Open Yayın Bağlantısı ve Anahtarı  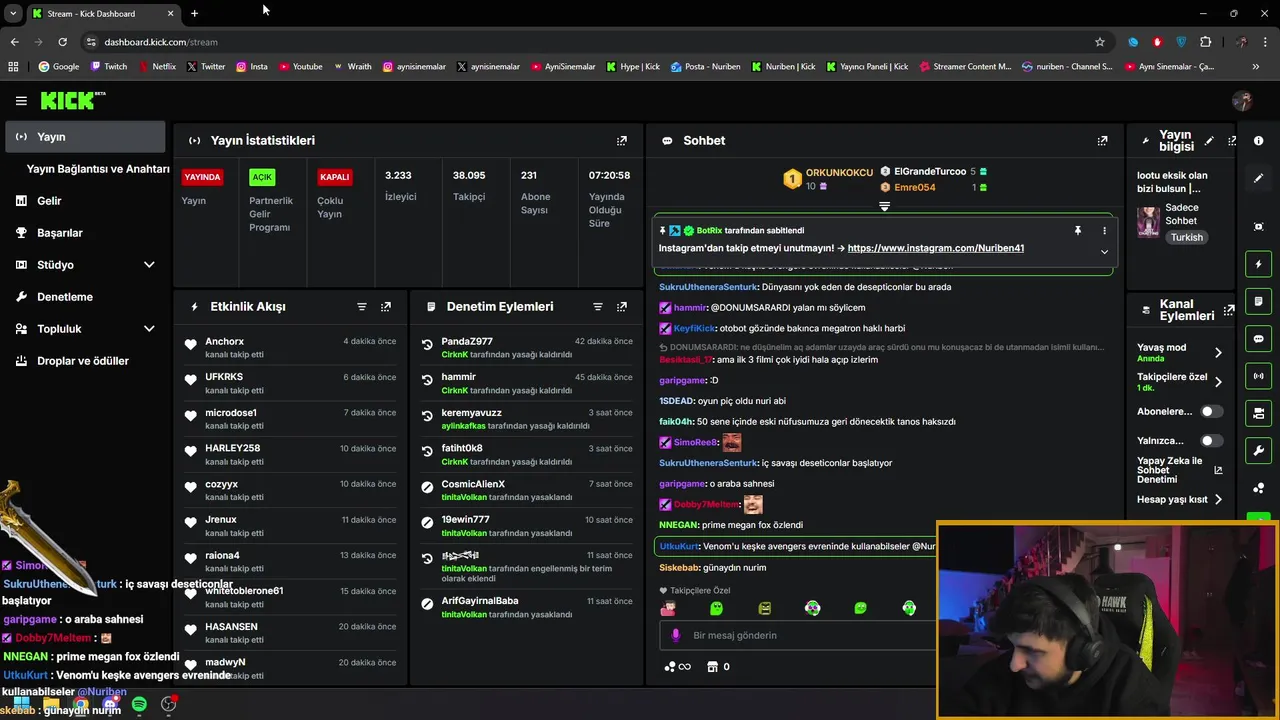[x=97, y=169]
